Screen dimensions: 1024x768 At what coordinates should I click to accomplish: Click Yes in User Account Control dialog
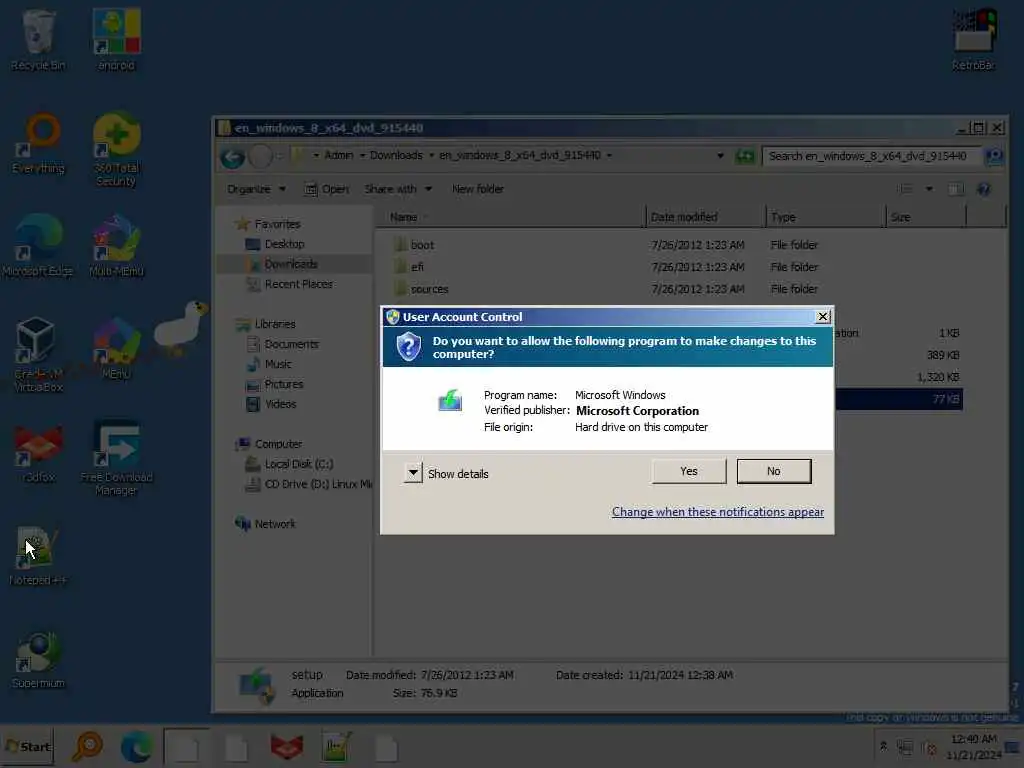(688, 471)
